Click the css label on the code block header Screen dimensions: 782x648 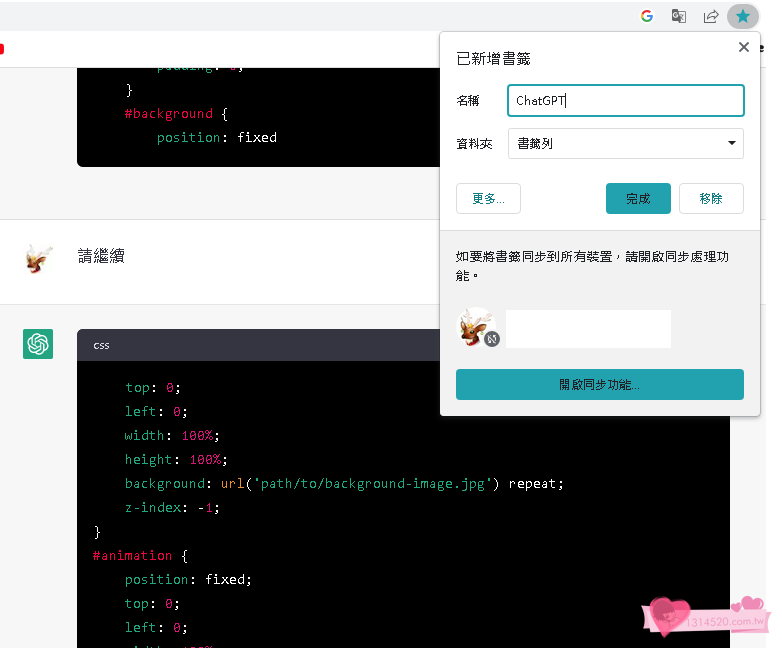101,345
